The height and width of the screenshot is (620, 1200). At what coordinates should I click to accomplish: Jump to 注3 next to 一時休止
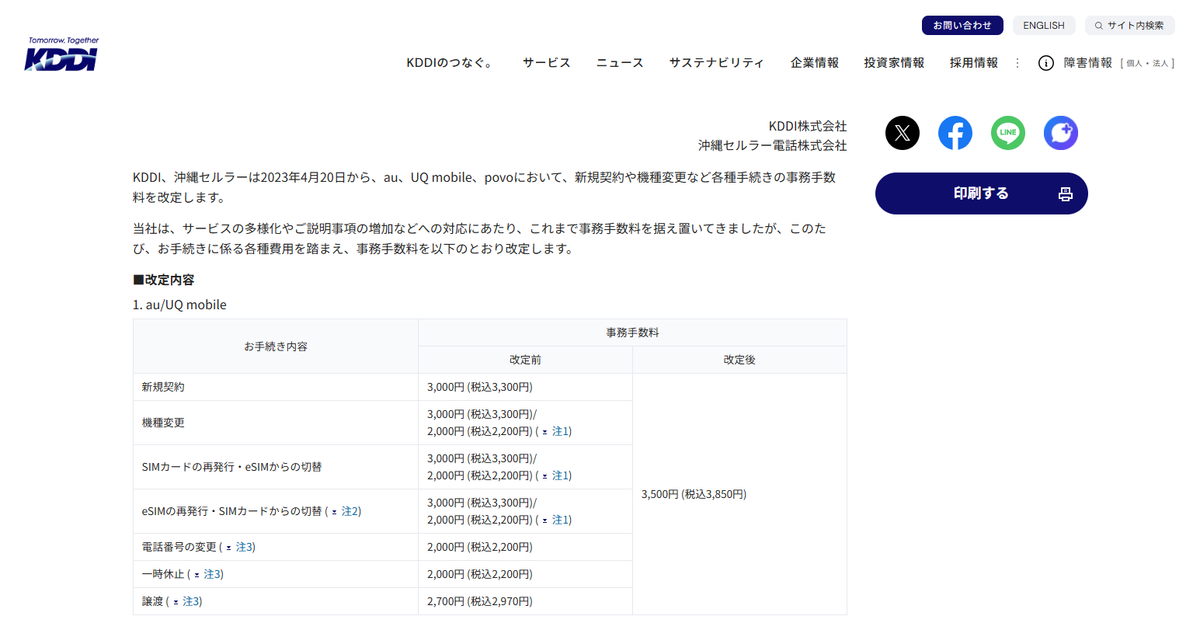tap(208, 574)
